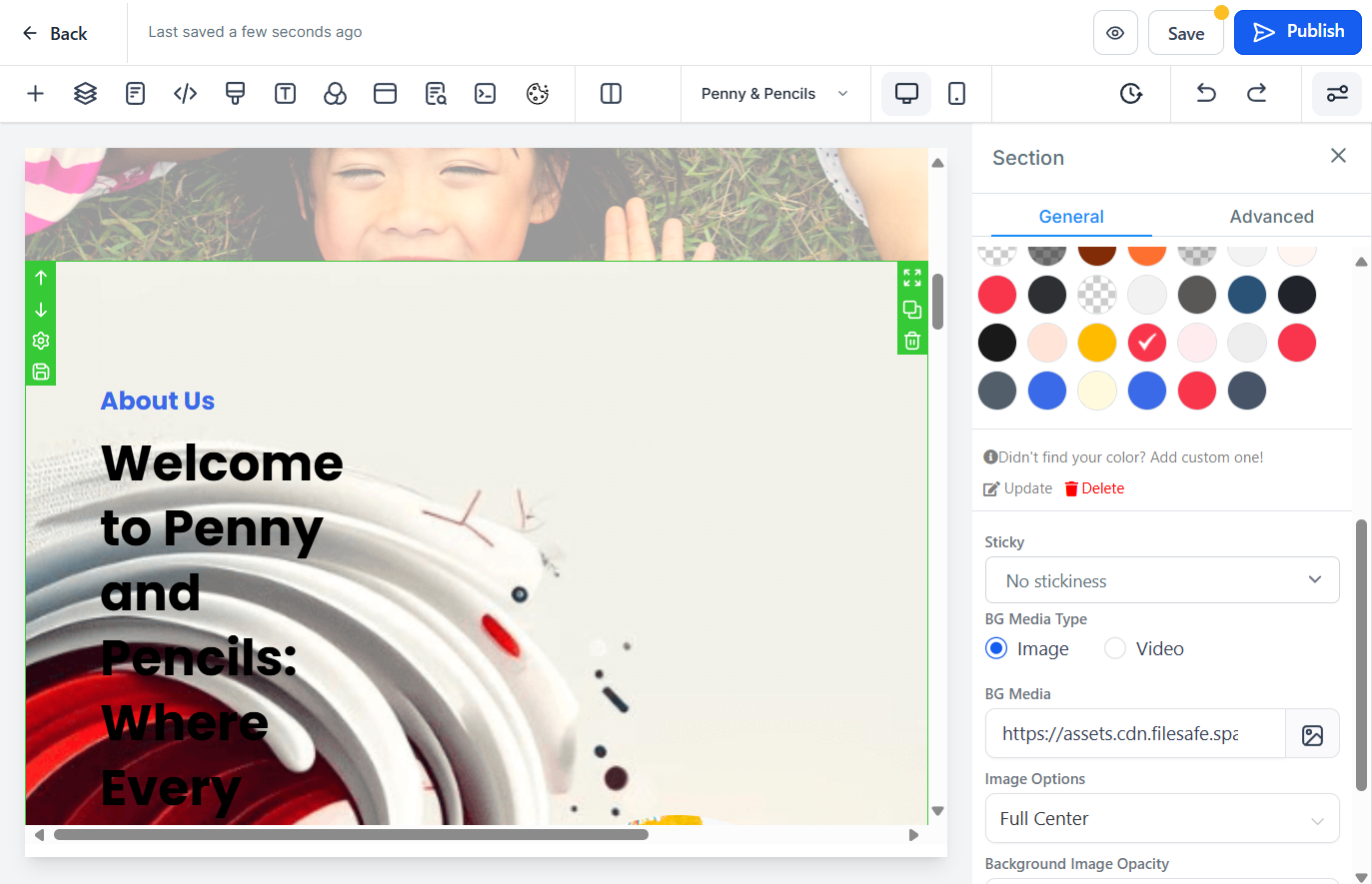Preview page with the eye icon

[1115, 33]
